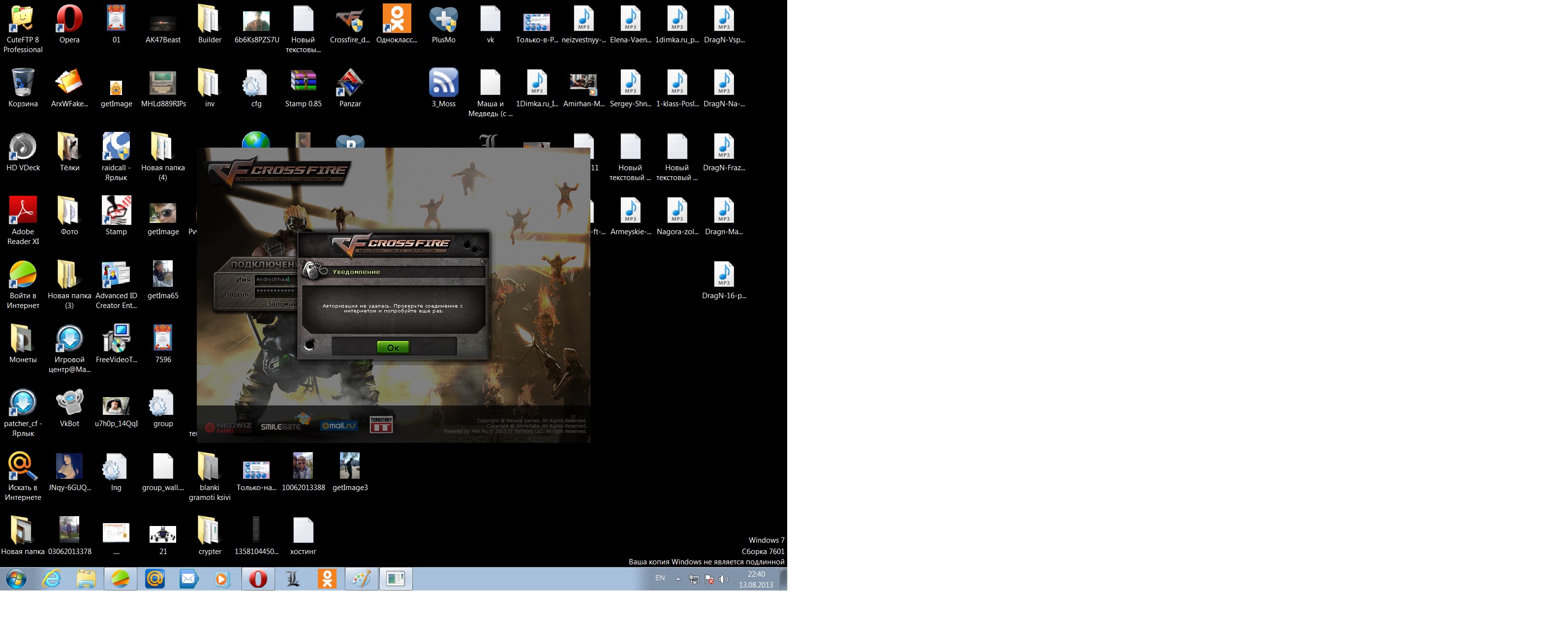This screenshot has height=619, width=1568.
Task: Click the green Ok button in notification dialog
Action: [x=393, y=347]
